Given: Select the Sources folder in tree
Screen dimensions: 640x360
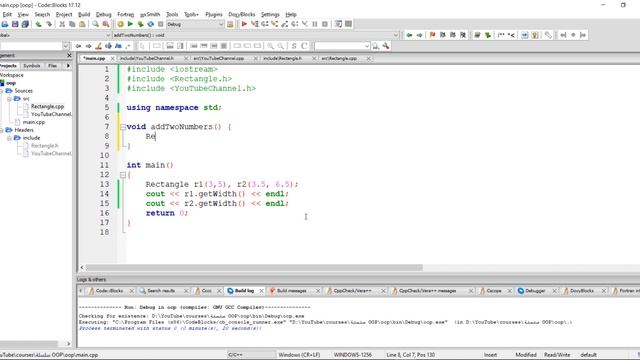Looking at the screenshot, I should [x=23, y=91].
